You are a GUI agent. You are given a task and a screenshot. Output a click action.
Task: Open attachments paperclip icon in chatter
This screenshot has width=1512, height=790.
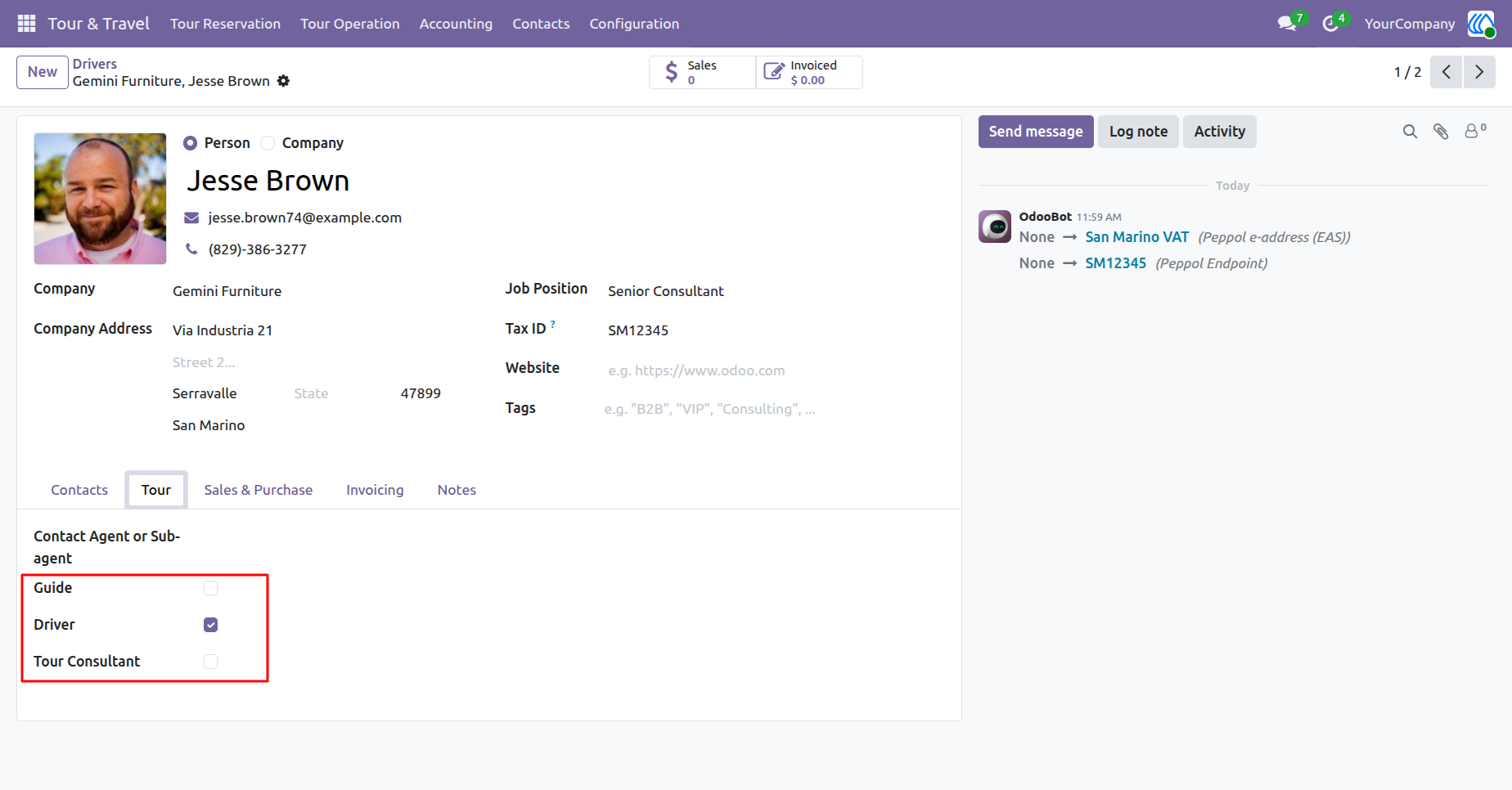point(1441,132)
